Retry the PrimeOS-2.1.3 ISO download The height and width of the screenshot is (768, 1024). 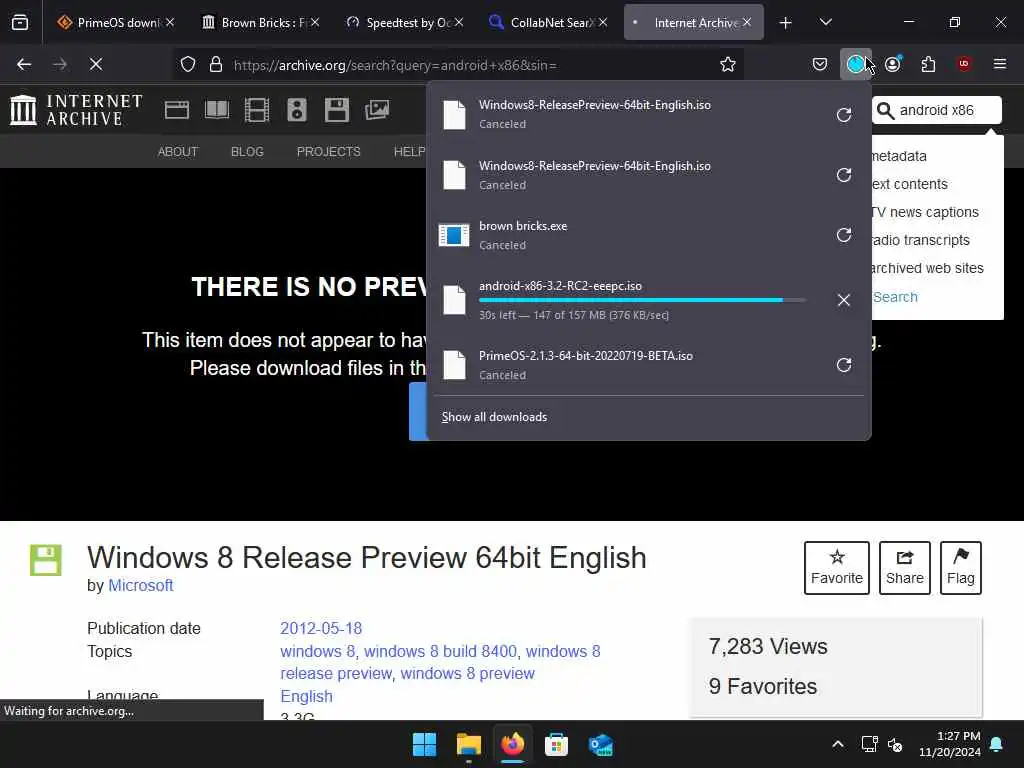click(844, 364)
